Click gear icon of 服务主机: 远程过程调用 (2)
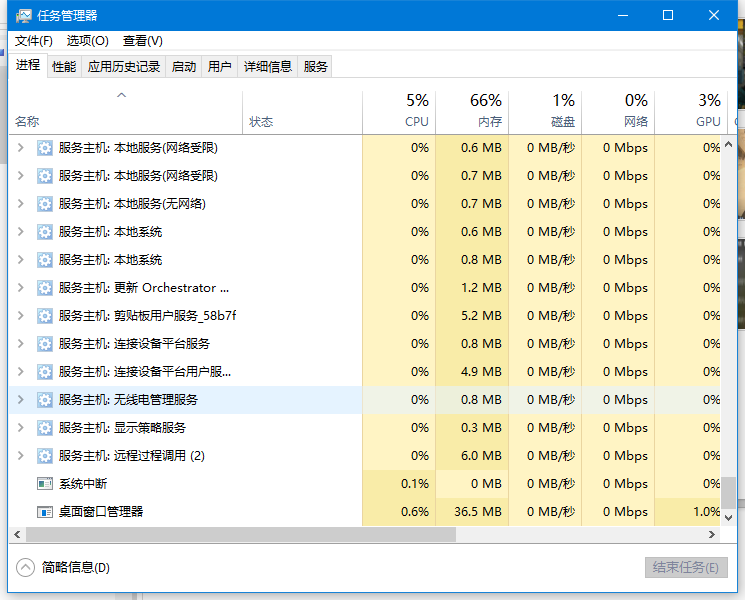The height and width of the screenshot is (600, 745). [45, 457]
